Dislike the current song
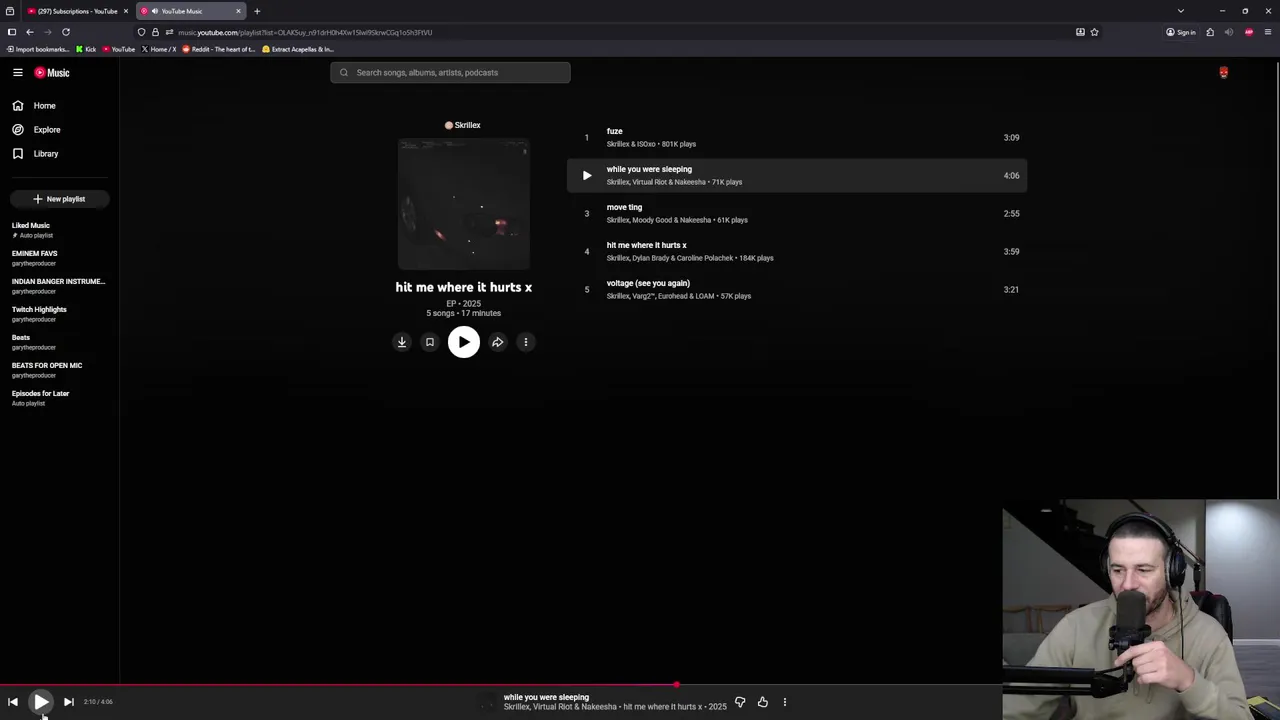Screen dimensions: 1280x720 [740, 702]
